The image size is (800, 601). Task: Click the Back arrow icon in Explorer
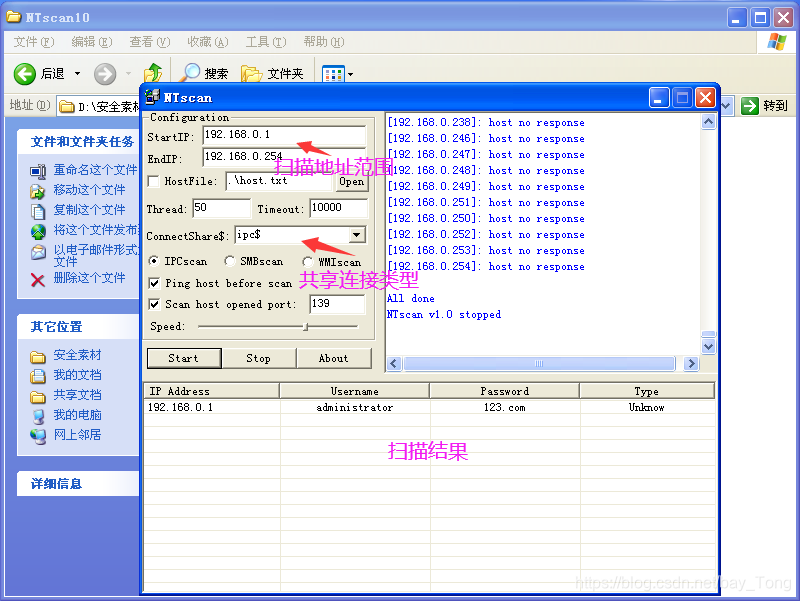(x=24, y=74)
